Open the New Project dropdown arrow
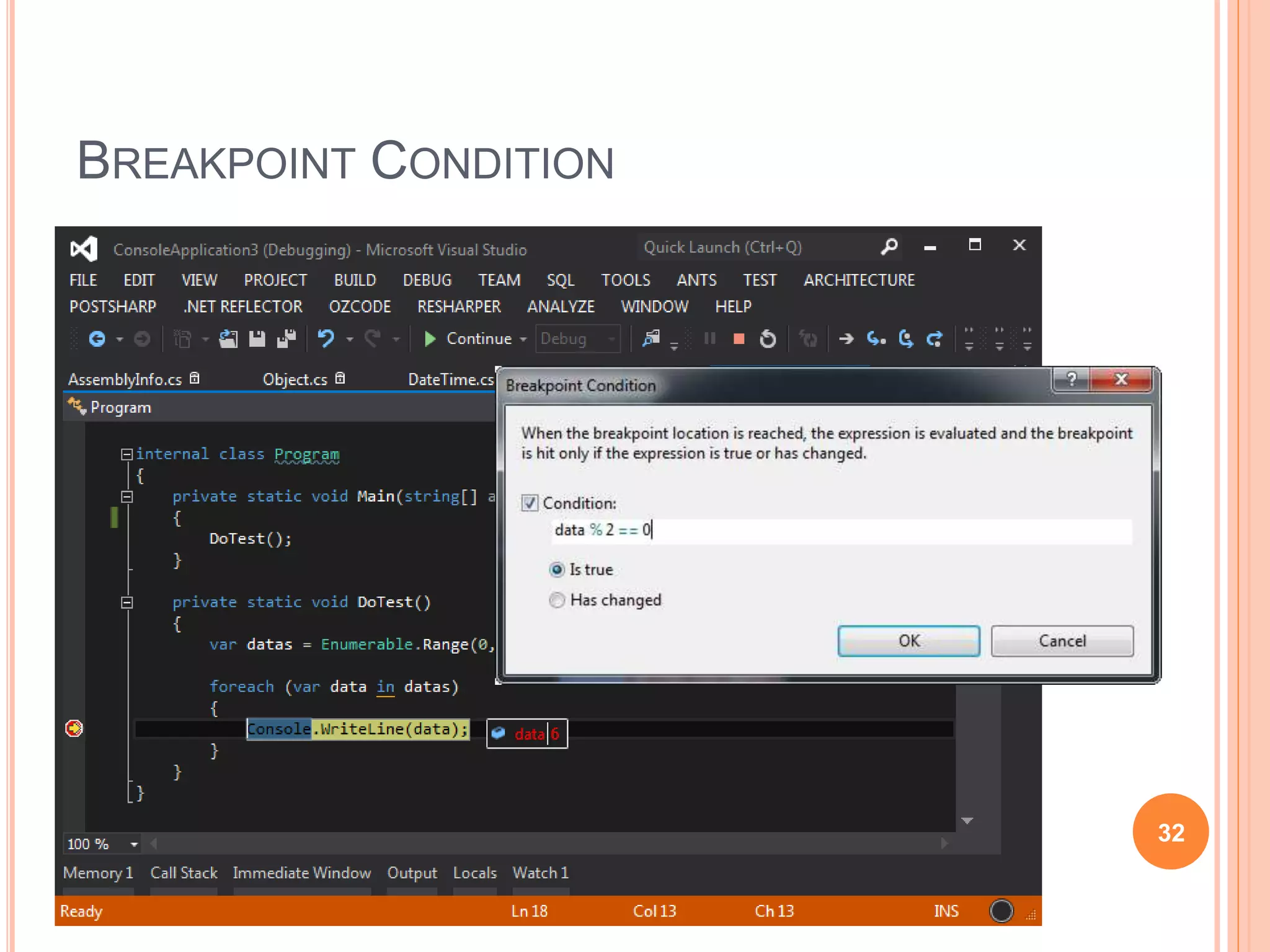 (205, 340)
